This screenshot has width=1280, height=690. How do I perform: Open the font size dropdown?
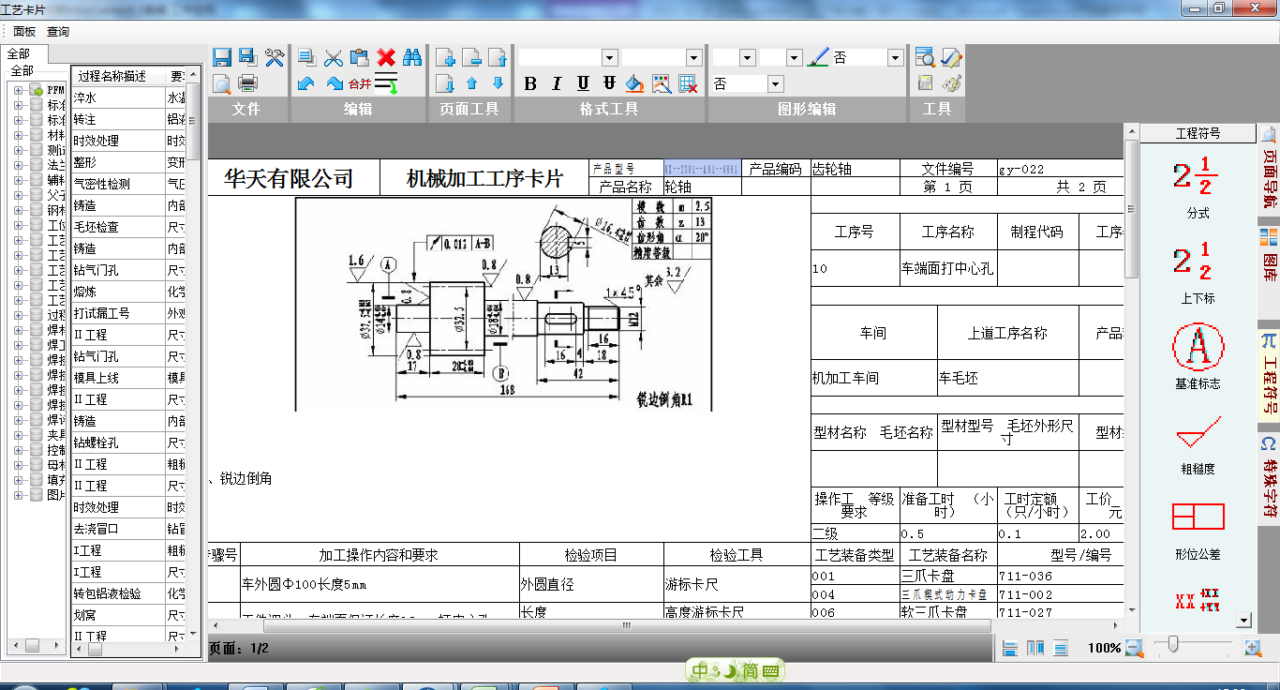pyautogui.click(x=693, y=58)
